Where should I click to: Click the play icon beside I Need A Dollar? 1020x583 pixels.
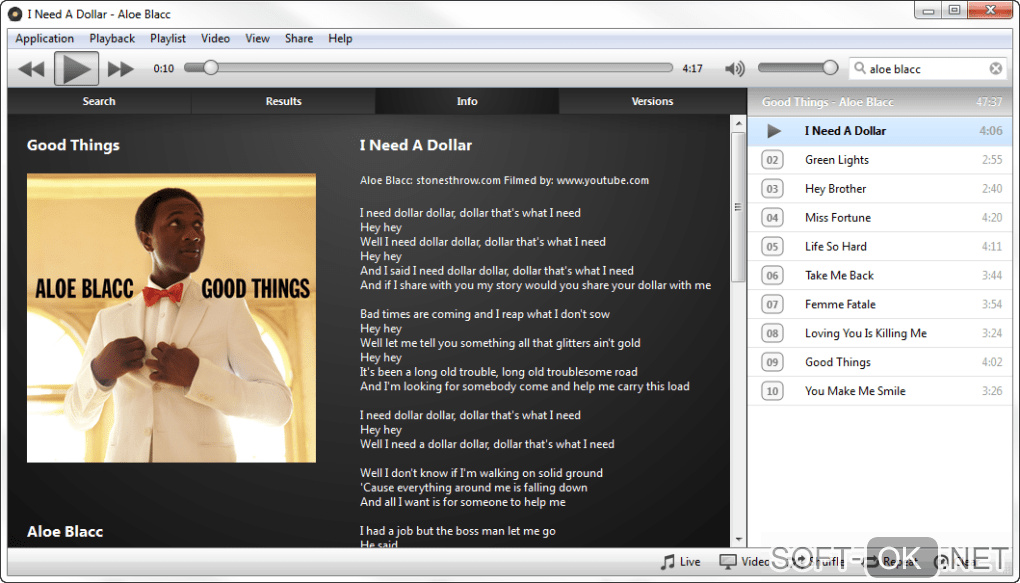pyautogui.click(x=773, y=131)
